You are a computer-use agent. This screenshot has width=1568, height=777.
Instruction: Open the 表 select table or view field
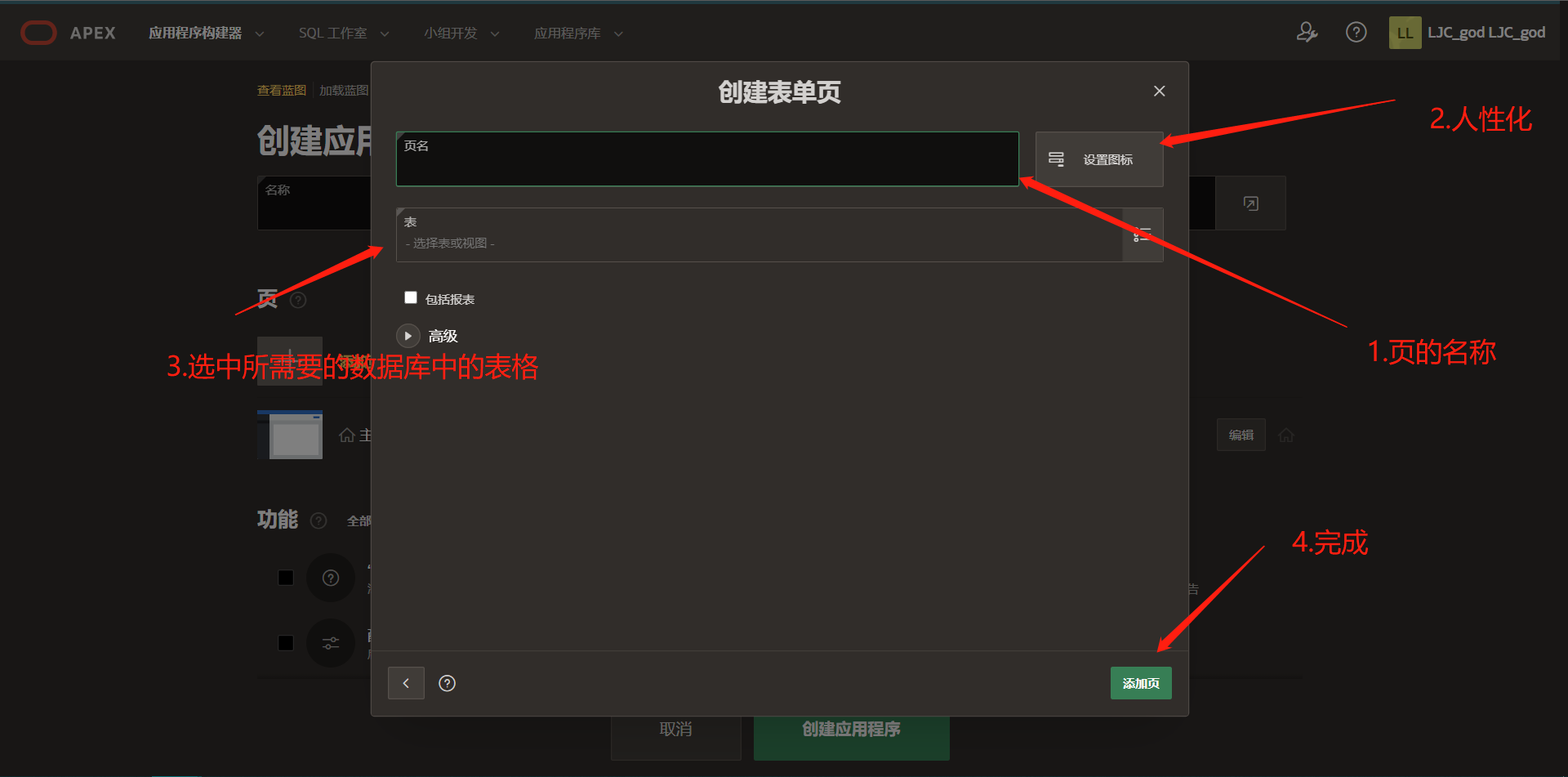pyautogui.click(x=759, y=234)
